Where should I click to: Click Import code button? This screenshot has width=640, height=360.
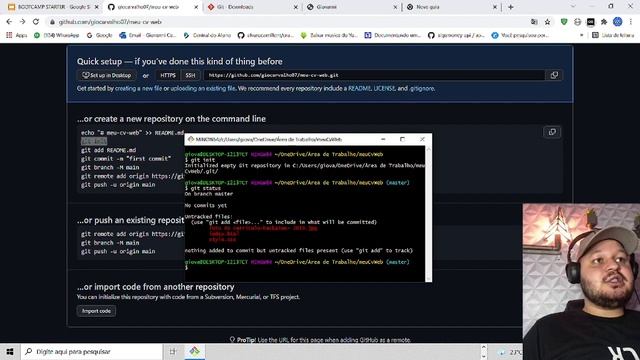pos(96,311)
